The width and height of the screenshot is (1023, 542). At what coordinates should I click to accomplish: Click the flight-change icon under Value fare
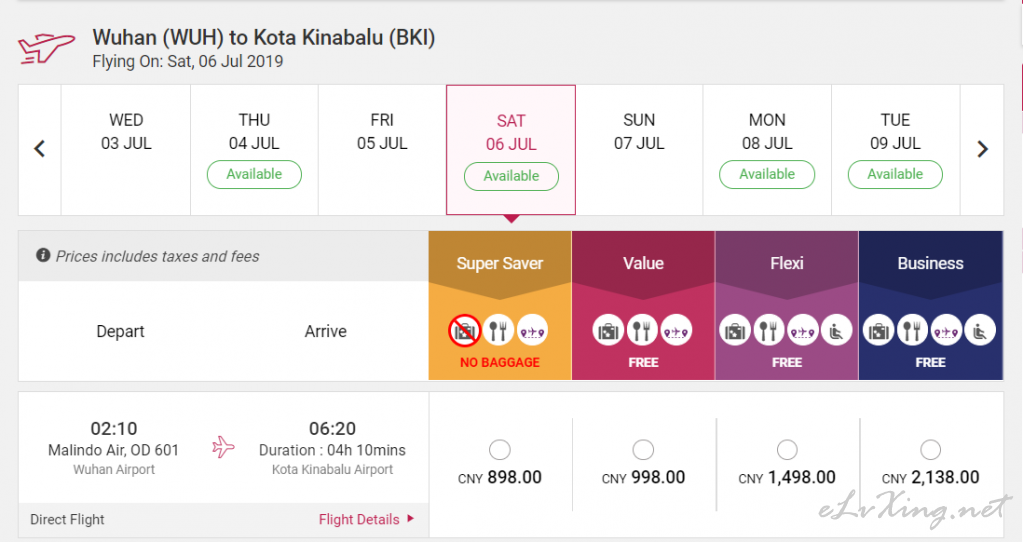[676, 331]
